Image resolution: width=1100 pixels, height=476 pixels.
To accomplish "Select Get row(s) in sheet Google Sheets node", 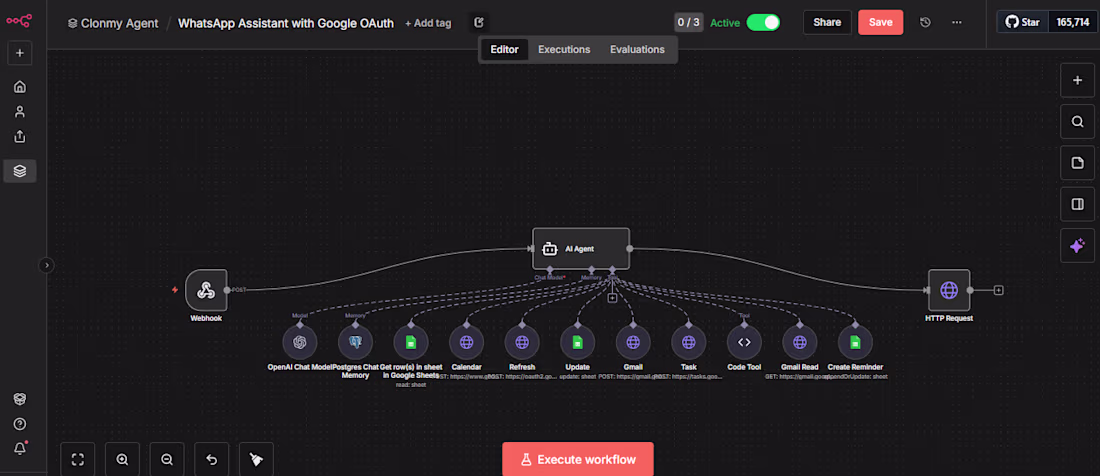I will click(x=411, y=342).
